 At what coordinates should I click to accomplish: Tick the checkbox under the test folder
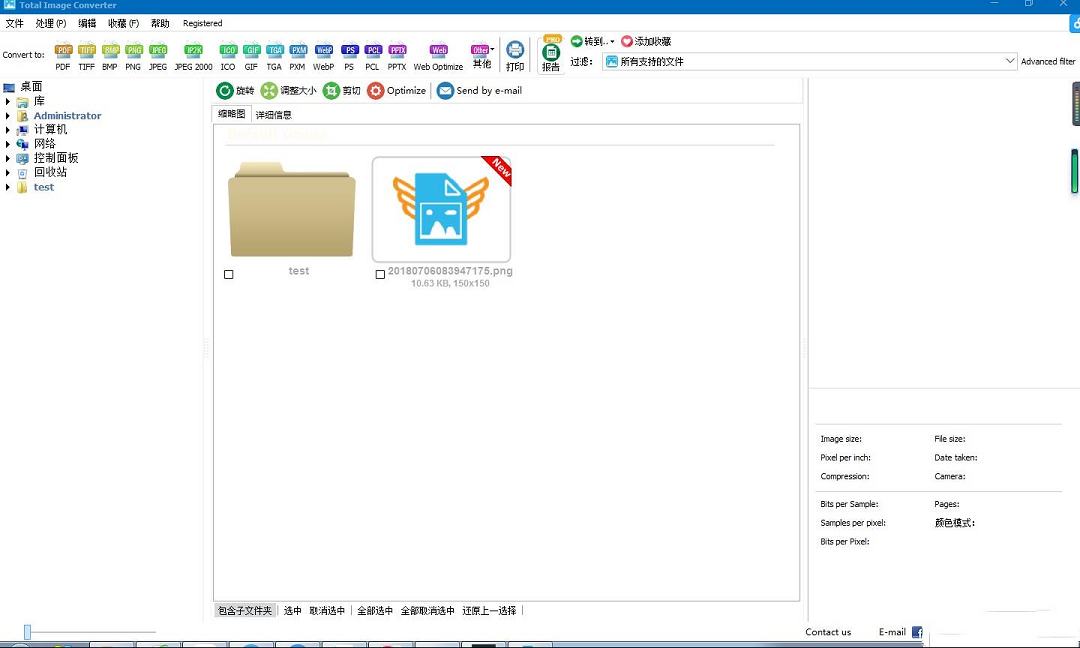click(229, 274)
